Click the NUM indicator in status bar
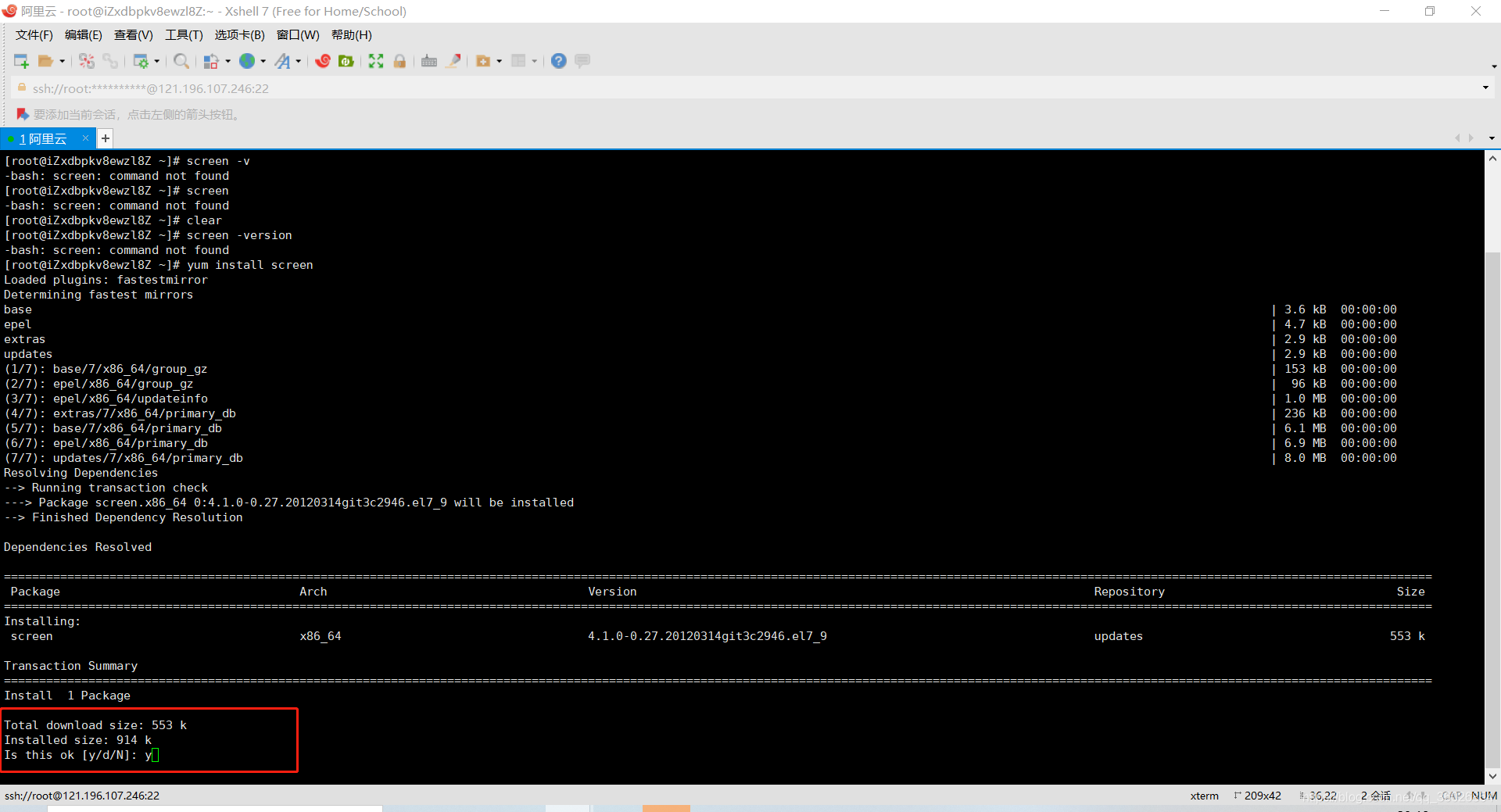This screenshot has width=1501, height=812. 1484,796
